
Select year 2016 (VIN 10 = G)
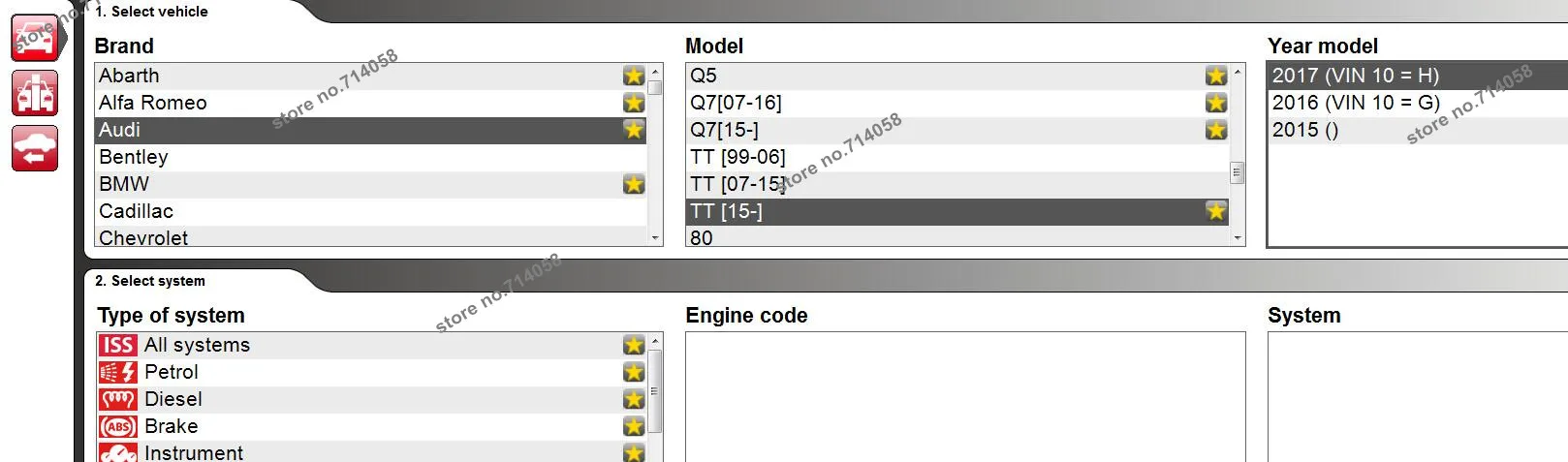(1418, 103)
